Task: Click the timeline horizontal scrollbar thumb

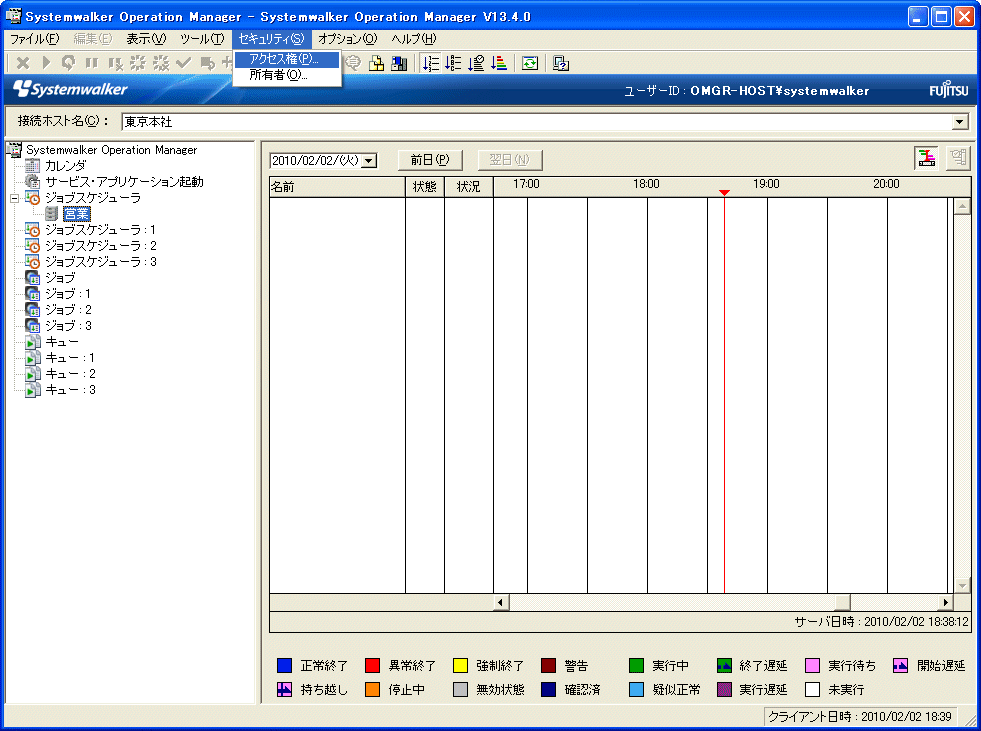Action: click(843, 602)
